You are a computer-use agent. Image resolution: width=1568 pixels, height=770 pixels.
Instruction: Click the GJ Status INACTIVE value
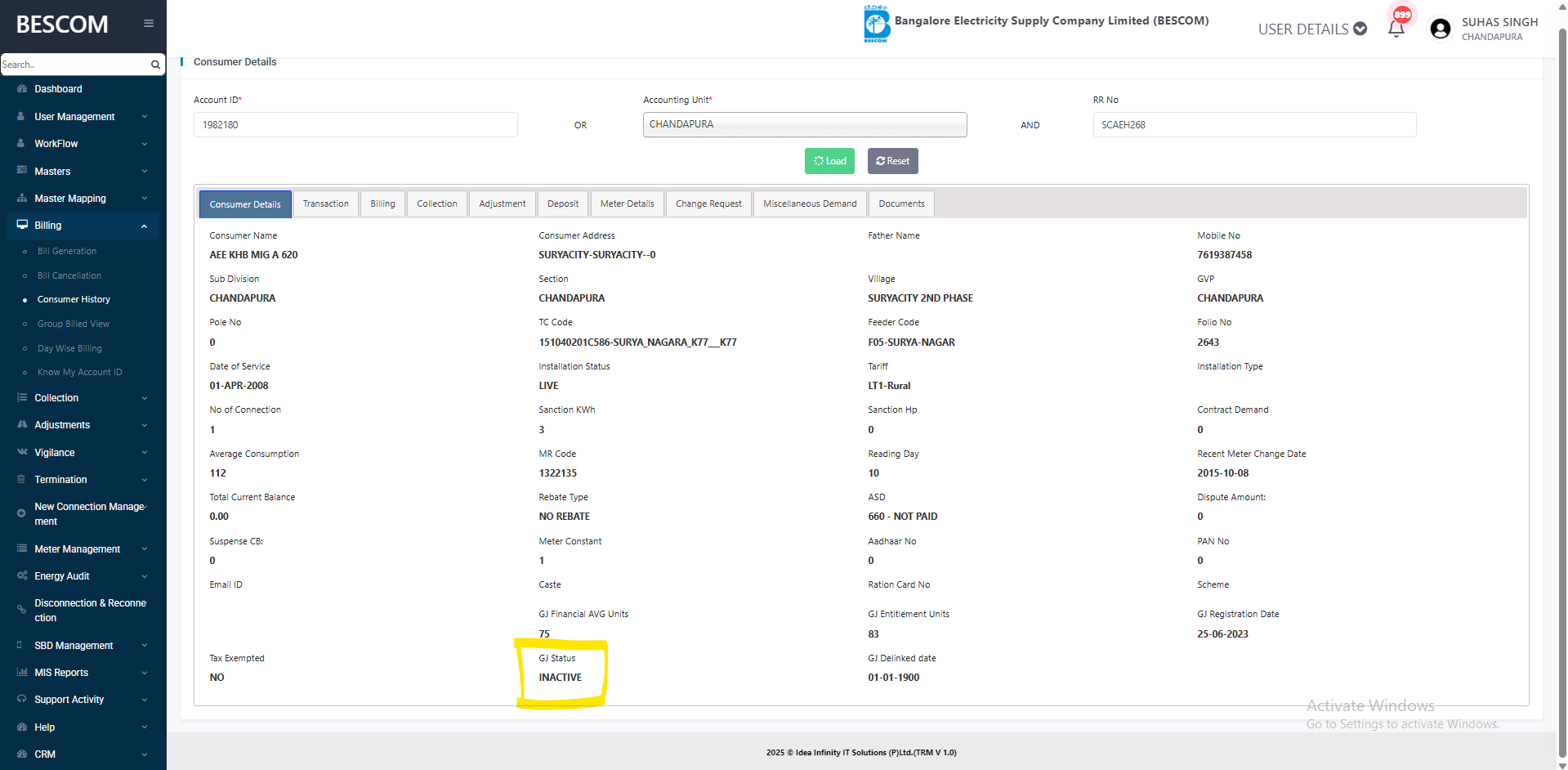coord(561,678)
